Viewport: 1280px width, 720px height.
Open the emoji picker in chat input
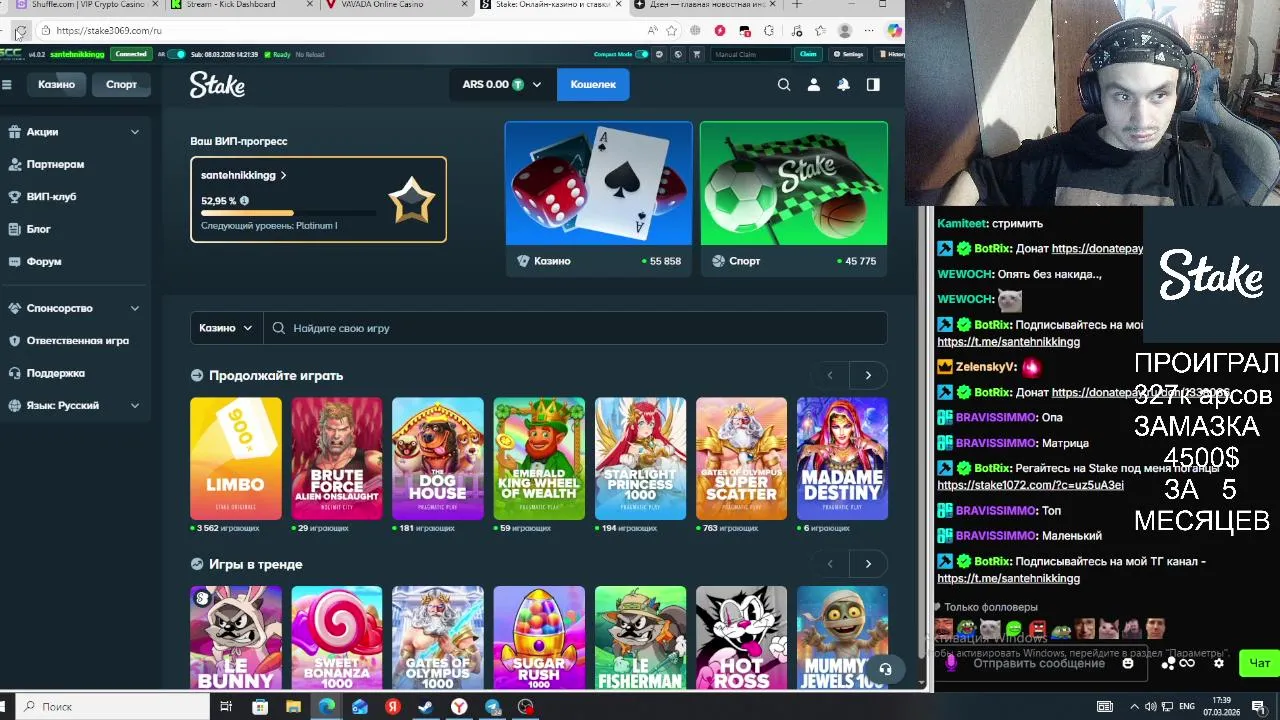tap(1128, 663)
